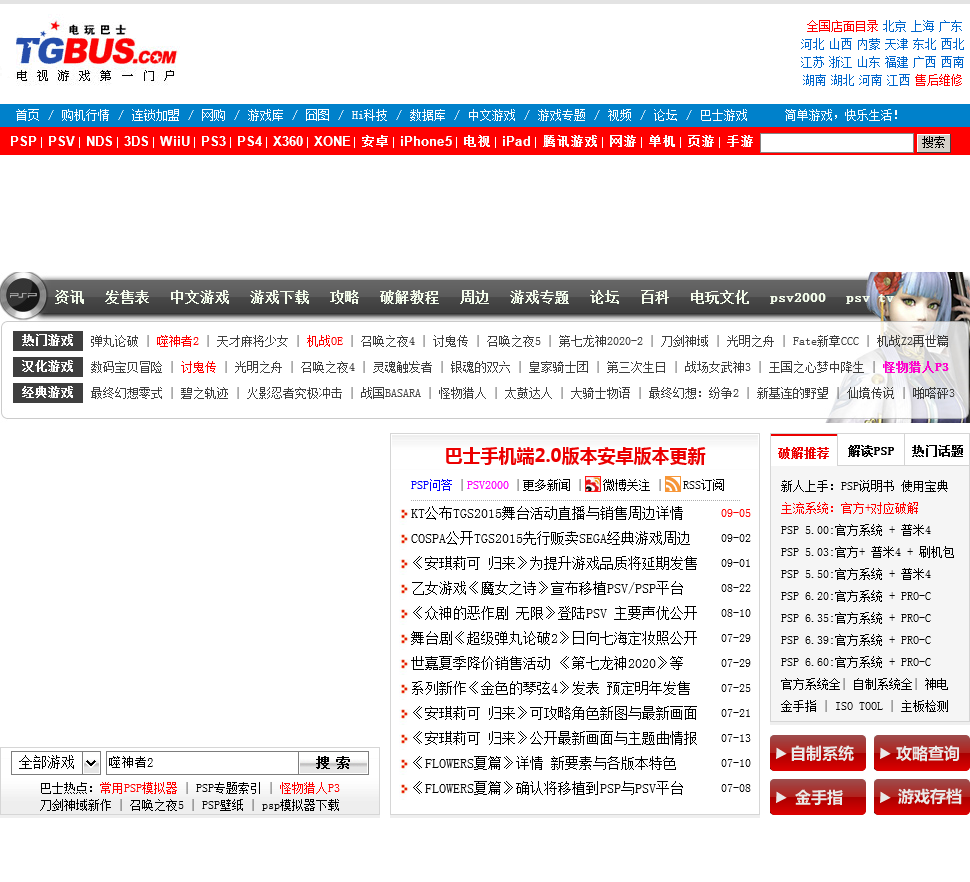The width and height of the screenshot is (970, 882).
Task: Open the 自制系统 red button
Action: click(818, 753)
